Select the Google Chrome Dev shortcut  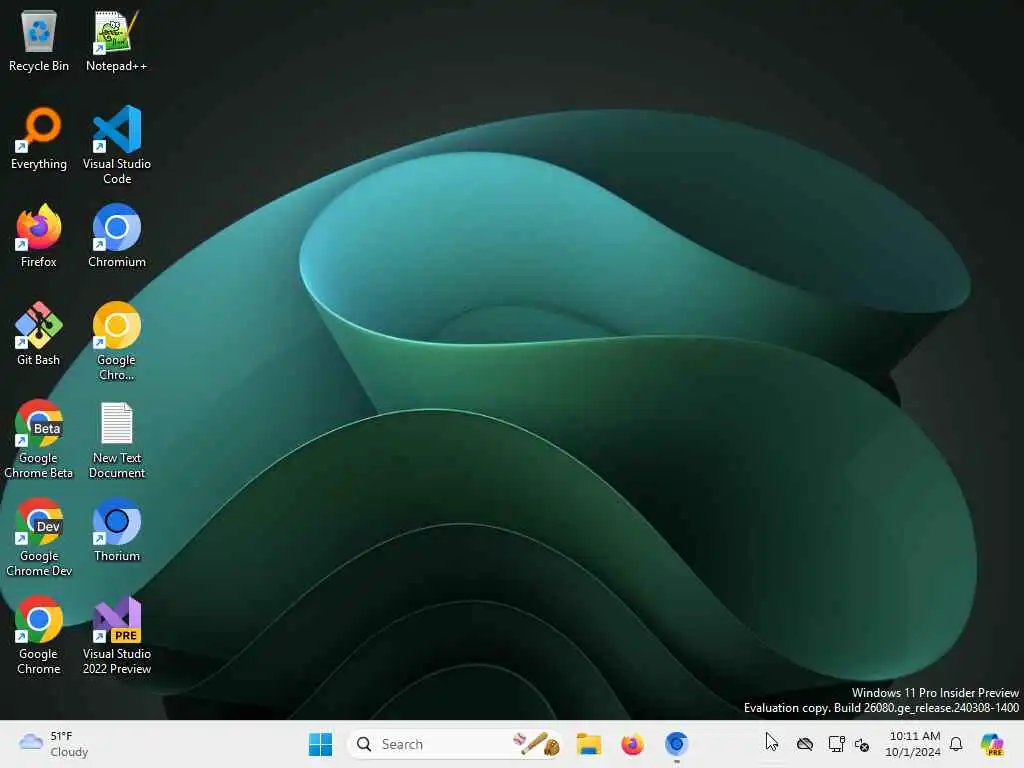coord(39,537)
